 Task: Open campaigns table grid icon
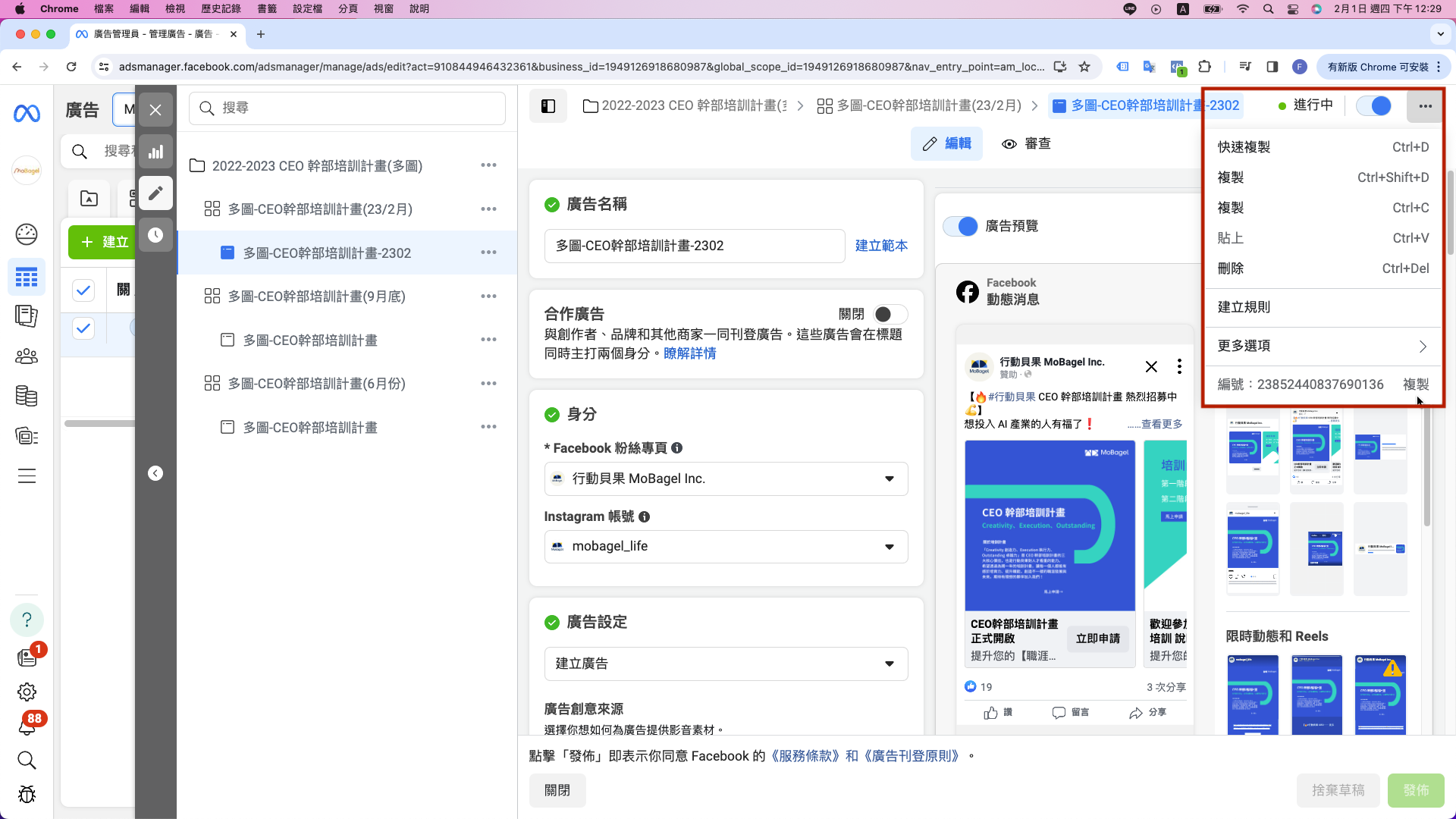click(x=27, y=278)
